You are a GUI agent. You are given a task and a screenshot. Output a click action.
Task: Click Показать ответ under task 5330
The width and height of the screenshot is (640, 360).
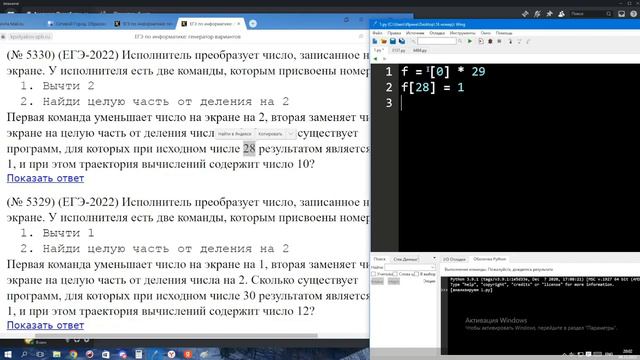click(x=45, y=178)
